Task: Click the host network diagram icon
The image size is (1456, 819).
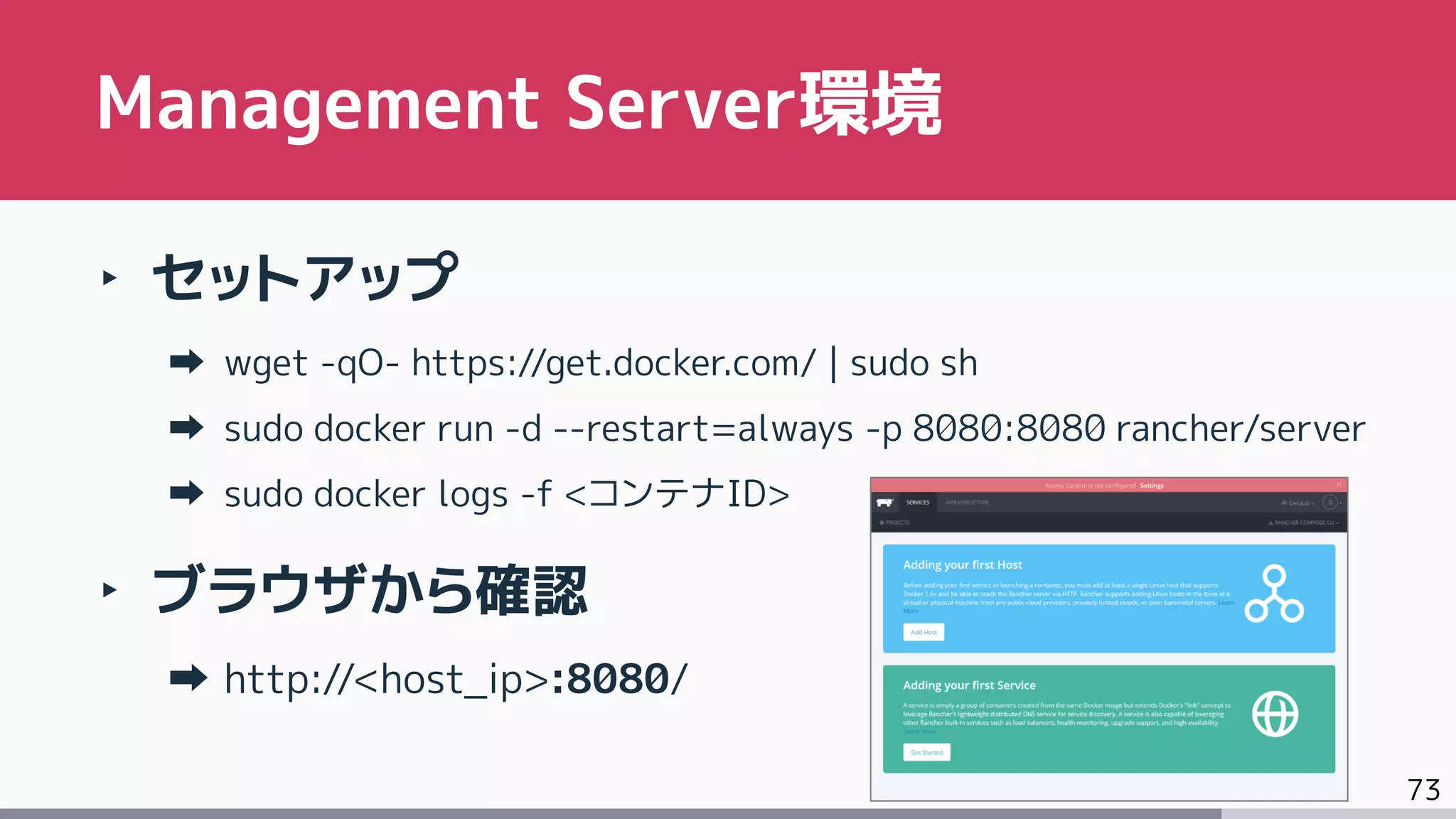Action: pyautogui.click(x=1274, y=594)
